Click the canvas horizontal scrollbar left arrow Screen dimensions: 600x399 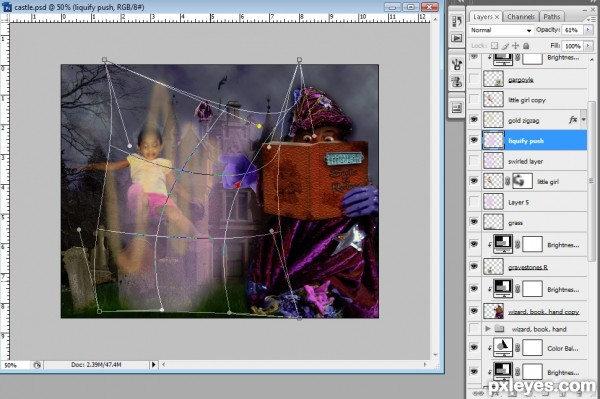pyautogui.click(x=164, y=365)
